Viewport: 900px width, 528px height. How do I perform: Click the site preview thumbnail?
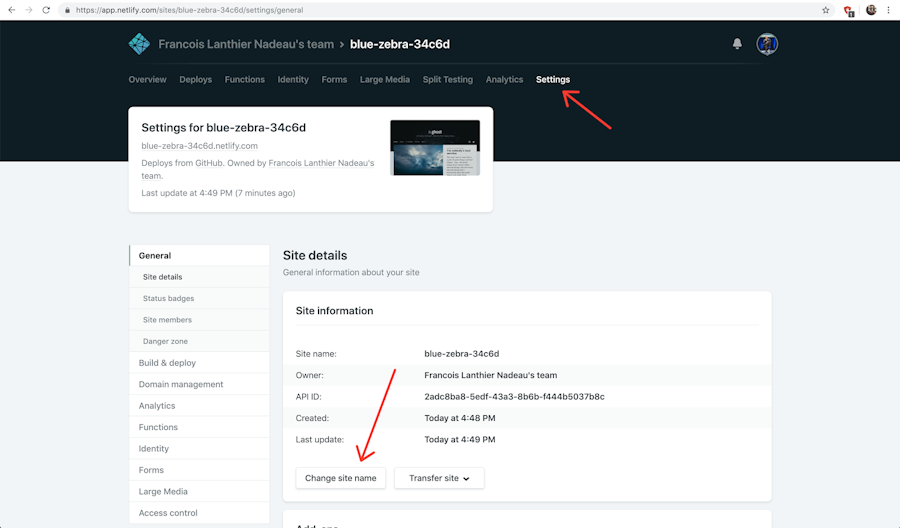click(435, 147)
